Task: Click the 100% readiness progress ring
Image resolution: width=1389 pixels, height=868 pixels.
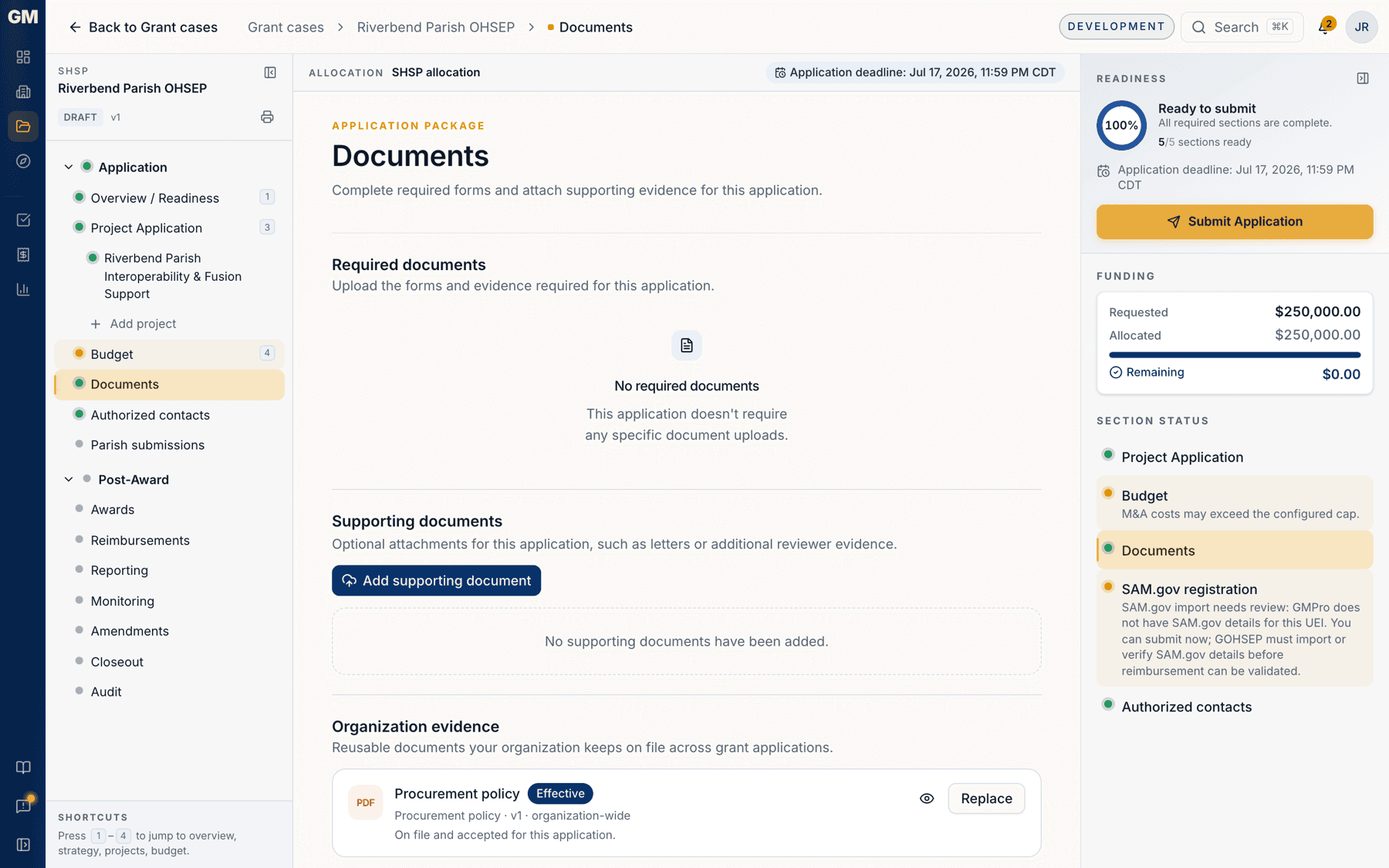Action: coord(1121,125)
